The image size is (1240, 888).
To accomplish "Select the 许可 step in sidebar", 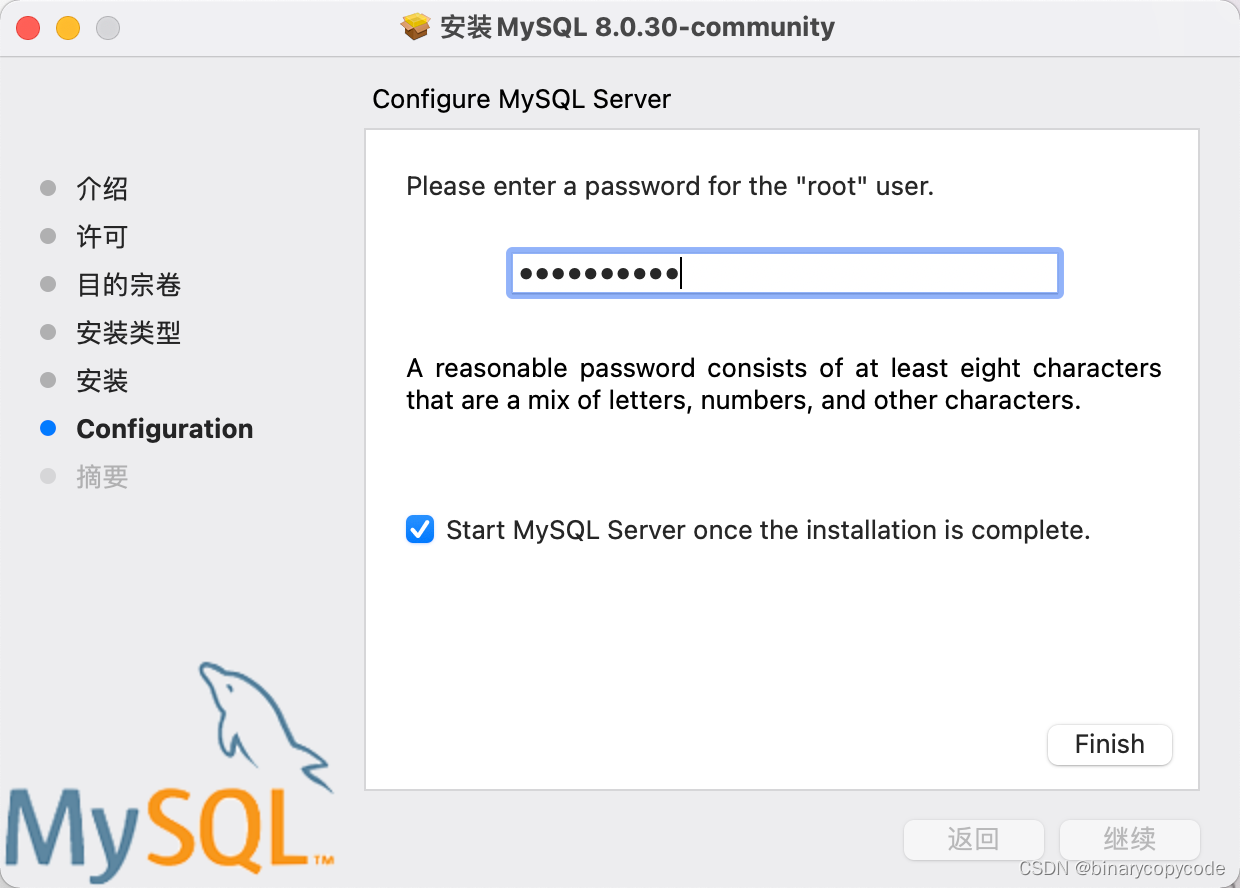I will (x=102, y=237).
